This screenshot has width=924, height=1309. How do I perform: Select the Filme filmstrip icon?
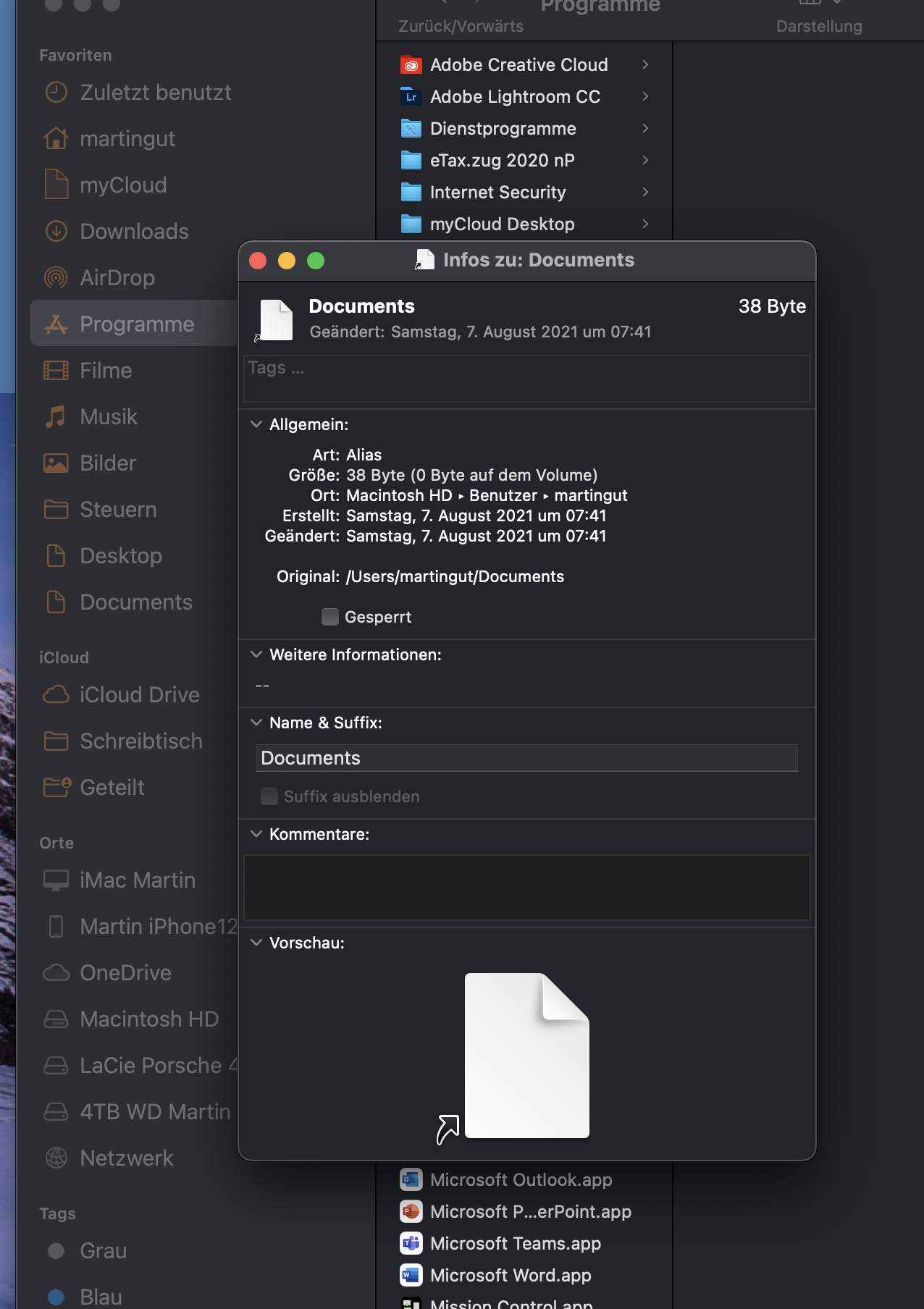pyautogui.click(x=56, y=370)
